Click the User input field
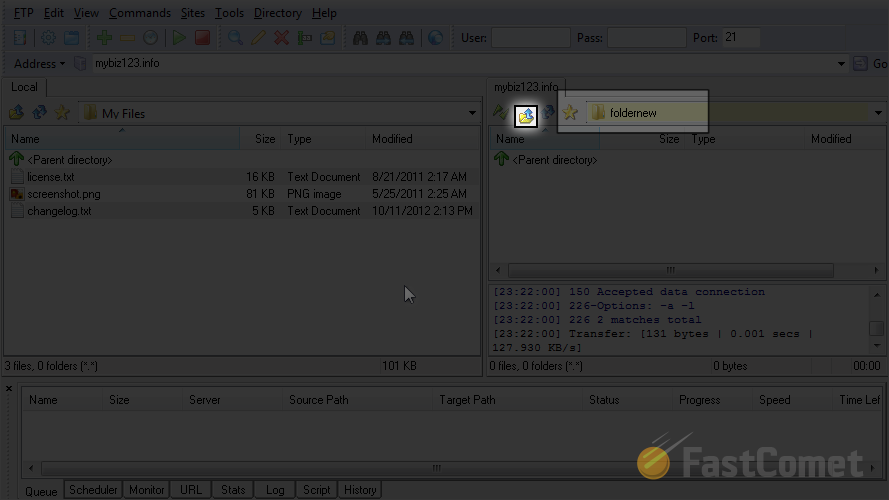889x500 pixels. (x=531, y=38)
